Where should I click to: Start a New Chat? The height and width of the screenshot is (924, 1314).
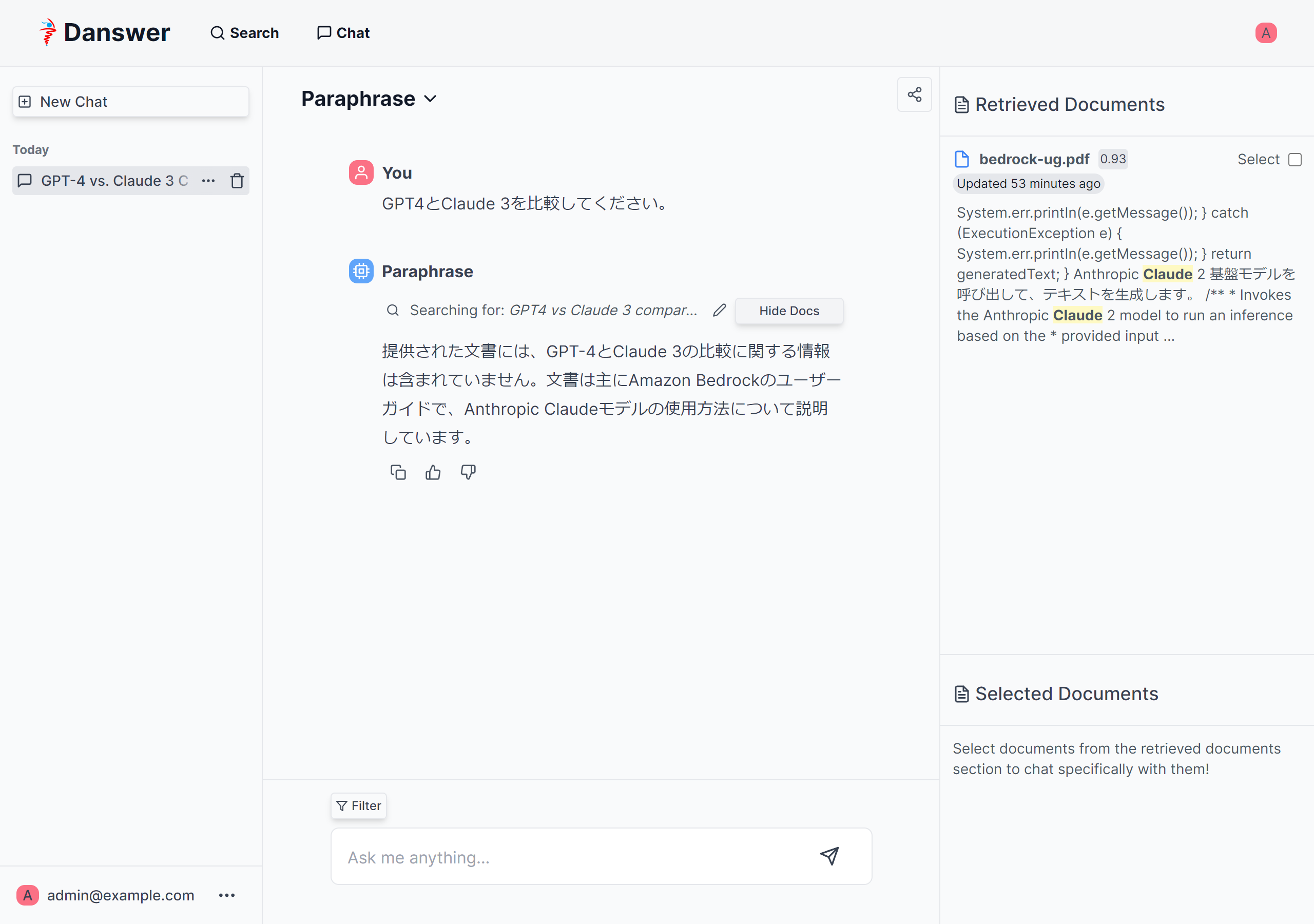coord(130,102)
